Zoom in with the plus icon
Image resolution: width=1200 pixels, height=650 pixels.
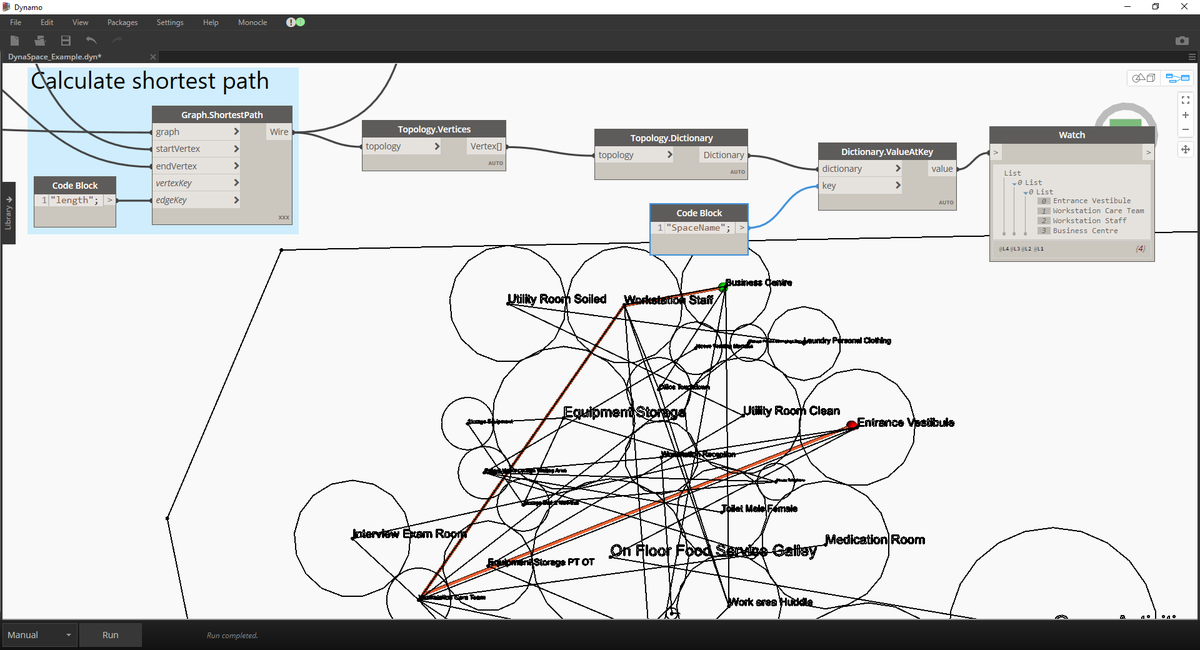coord(1185,115)
